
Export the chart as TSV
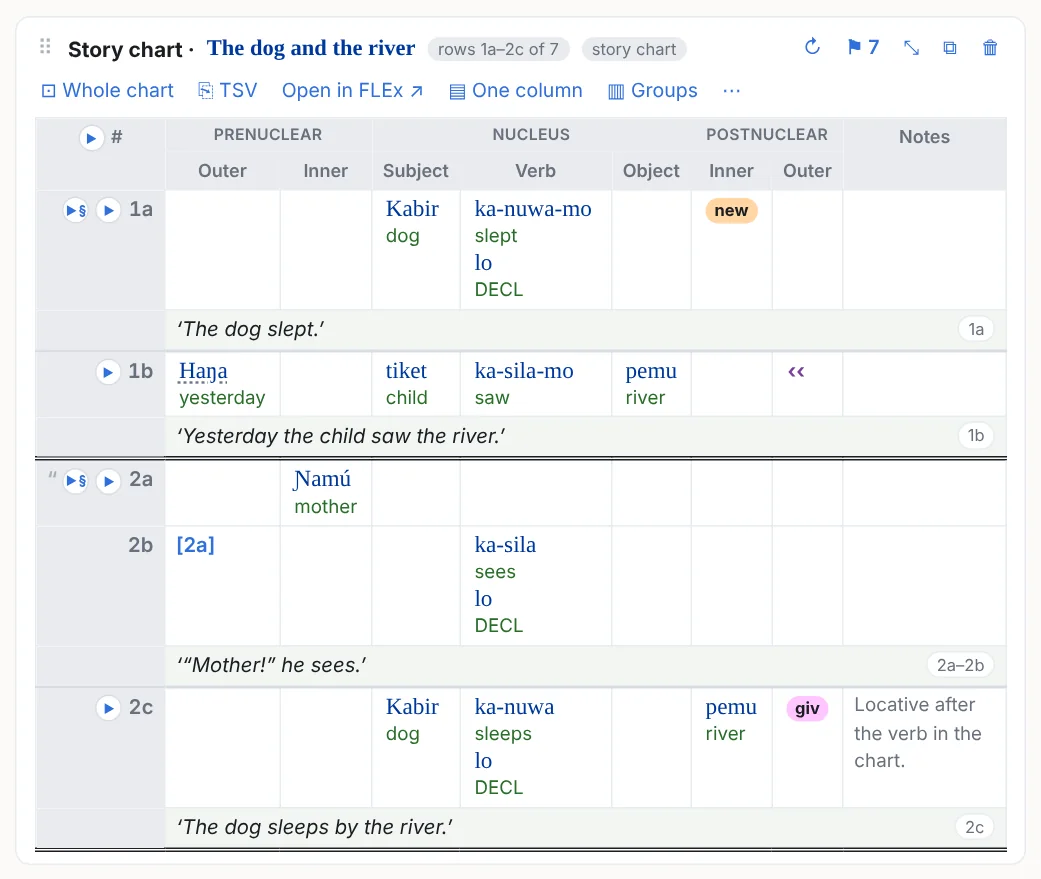pos(228,90)
